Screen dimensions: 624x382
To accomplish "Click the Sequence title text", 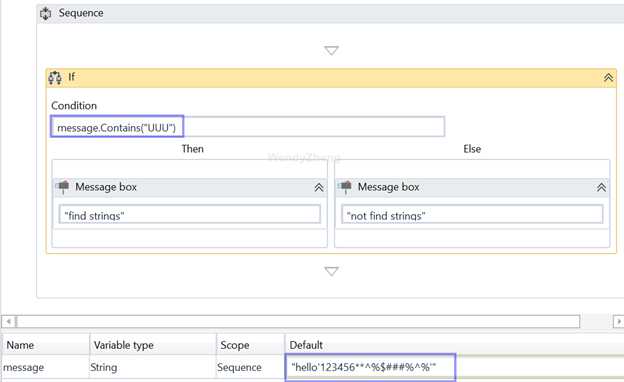I will tap(81, 13).
